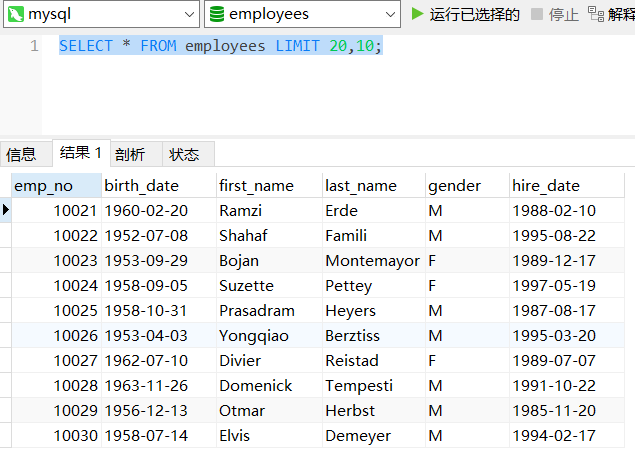The height and width of the screenshot is (465, 635).
Task: Click first name Ramzi
Action: coord(241,211)
